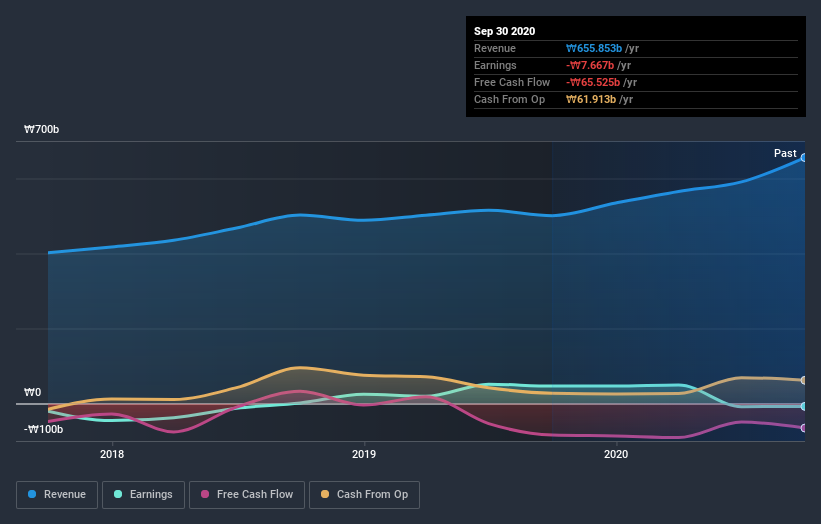Click the orange Cash From Op end-point marker
The width and height of the screenshot is (821, 524).
tap(804, 380)
